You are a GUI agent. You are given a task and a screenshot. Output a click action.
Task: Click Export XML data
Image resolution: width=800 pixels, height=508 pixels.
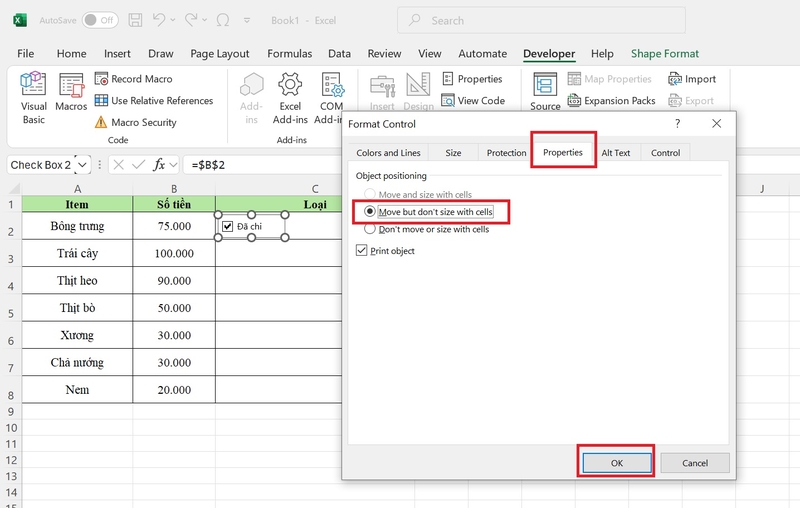pyautogui.click(x=691, y=100)
